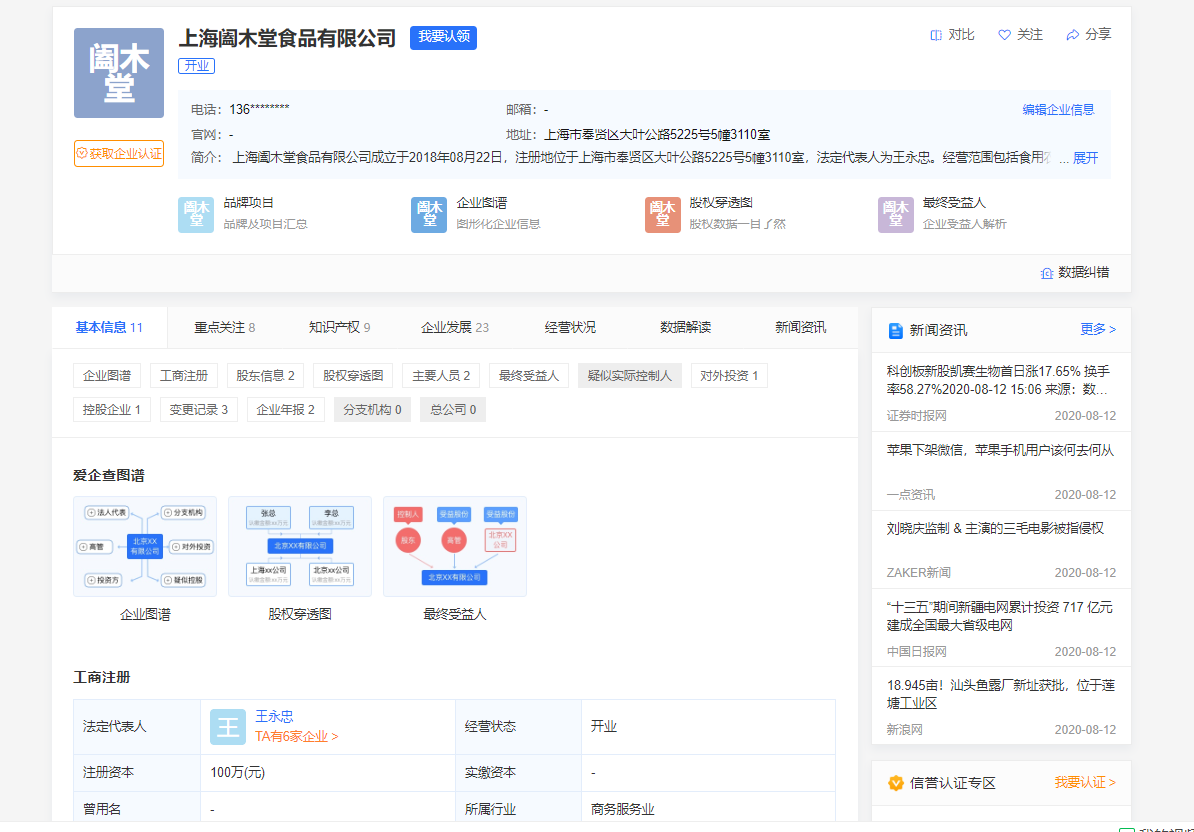This screenshot has width=1194, height=832.
Task: Select the 分支机构 0 chip
Action: [372, 410]
